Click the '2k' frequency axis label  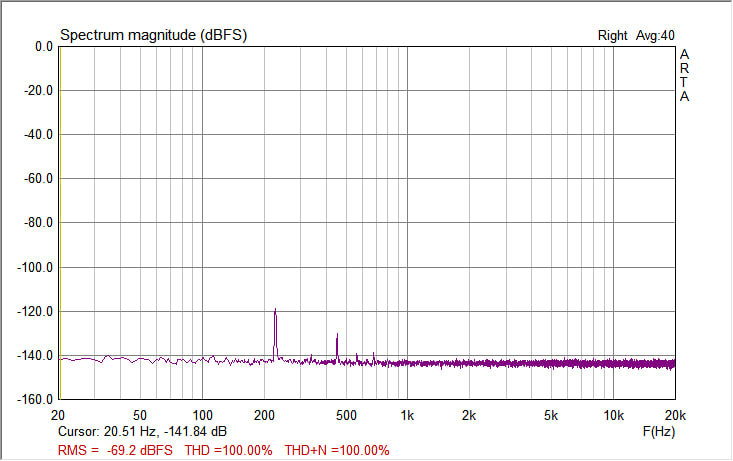tap(469, 415)
